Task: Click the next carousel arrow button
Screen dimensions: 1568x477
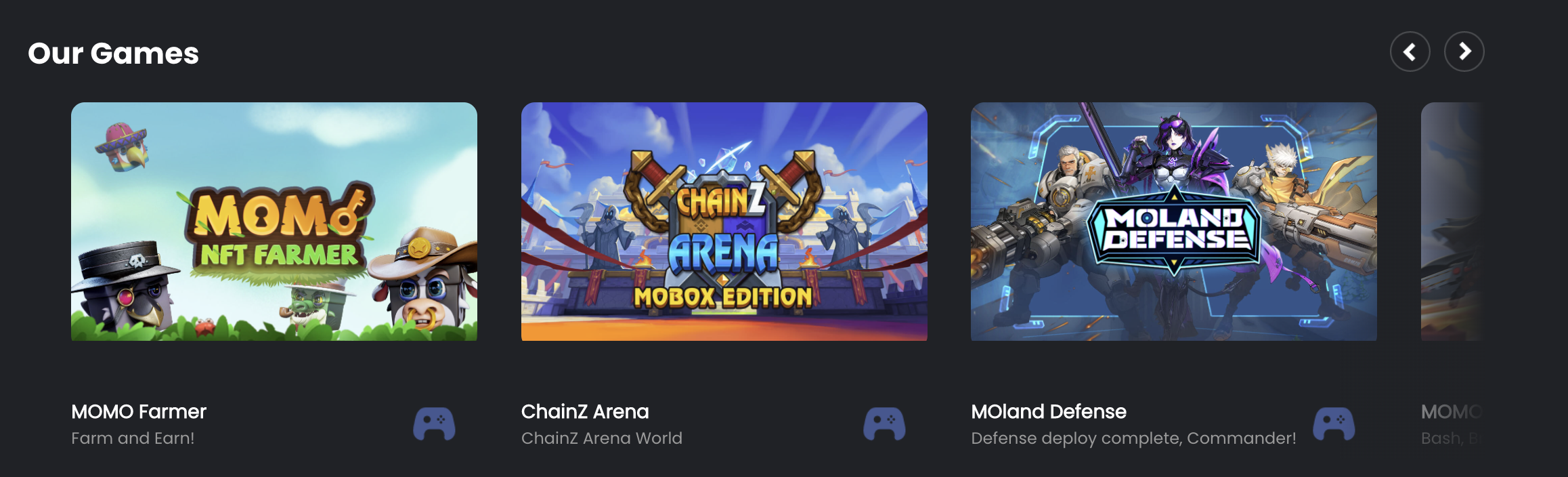Action: [1464, 51]
